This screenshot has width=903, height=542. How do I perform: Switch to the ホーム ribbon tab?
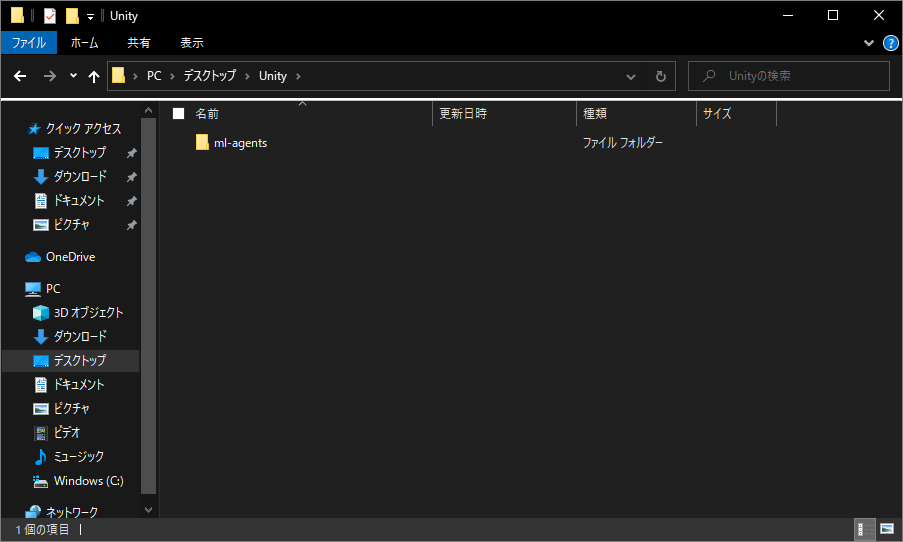(84, 43)
